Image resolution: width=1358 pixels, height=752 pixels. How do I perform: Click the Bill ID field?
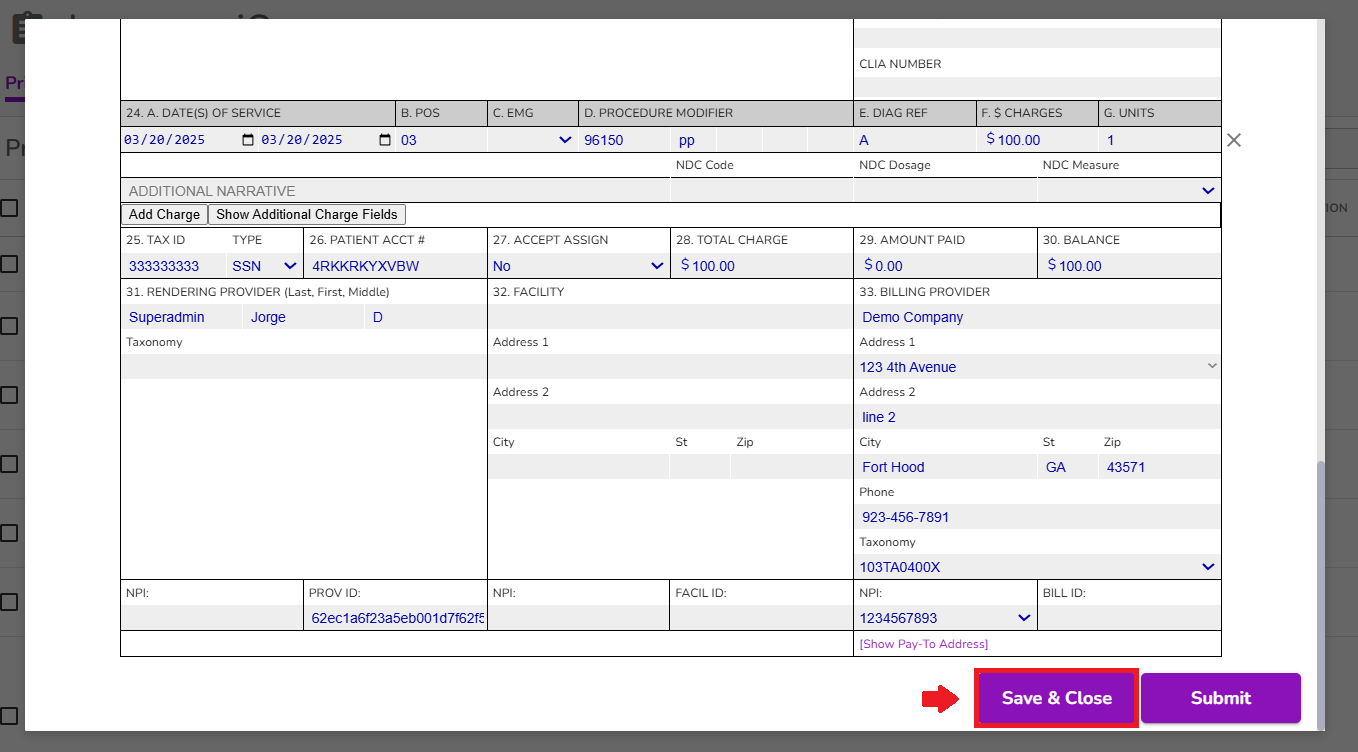(1129, 617)
